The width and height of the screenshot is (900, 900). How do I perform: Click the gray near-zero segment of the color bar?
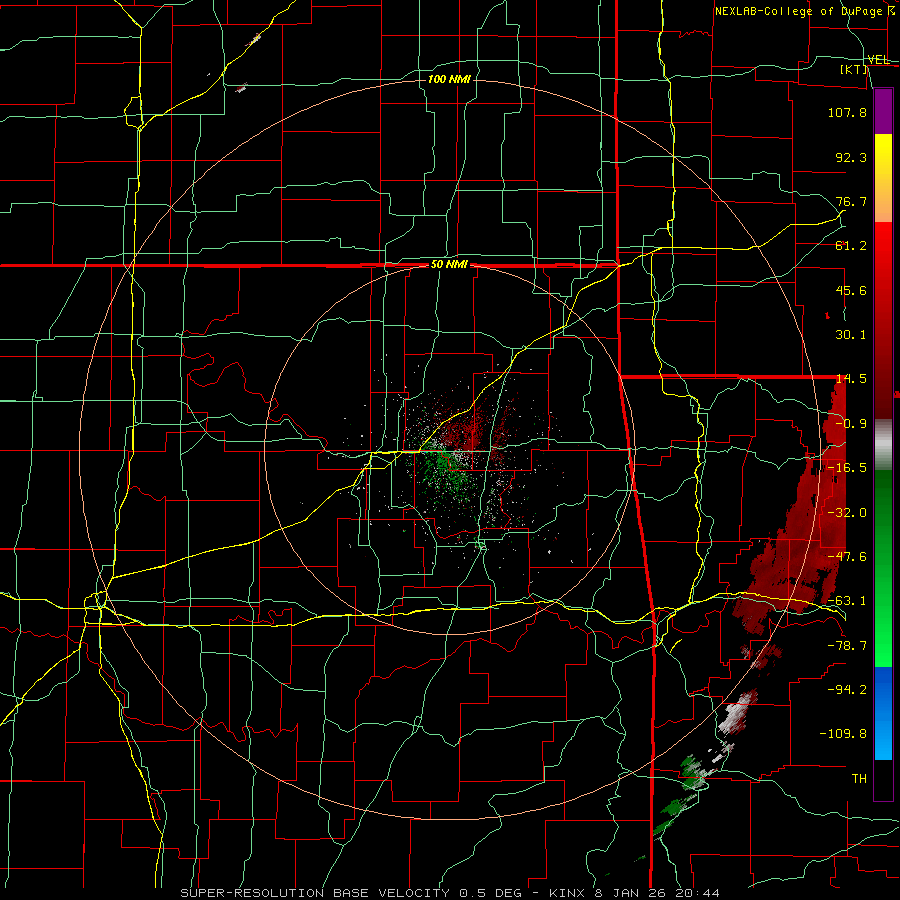point(883,445)
